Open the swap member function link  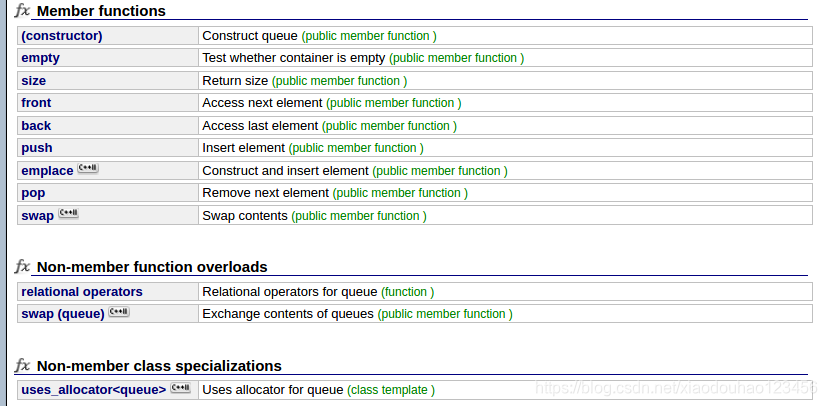point(37,216)
